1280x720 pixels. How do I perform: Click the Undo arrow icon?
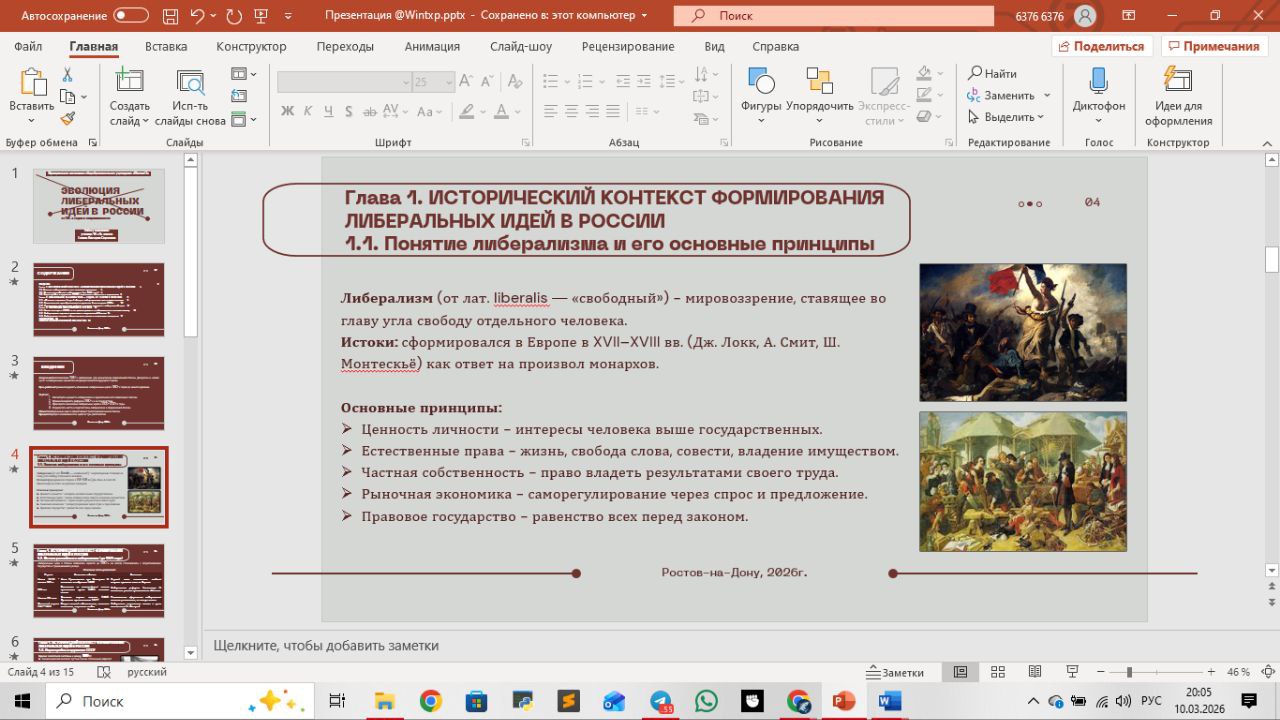197,15
